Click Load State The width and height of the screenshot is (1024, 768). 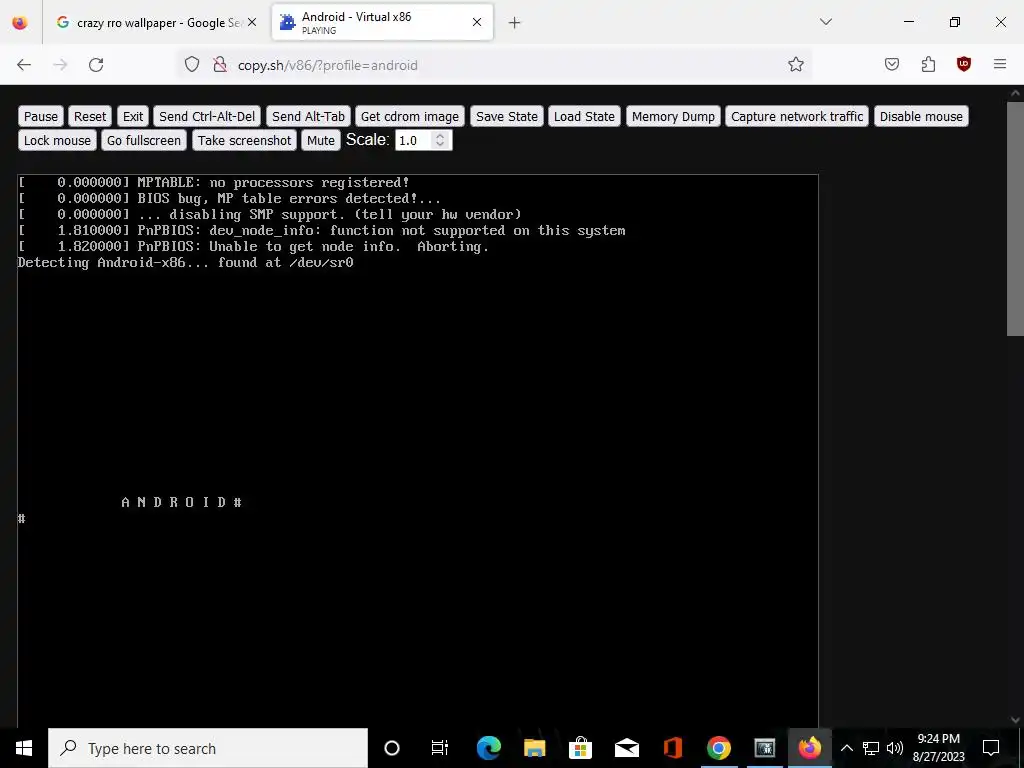click(584, 116)
